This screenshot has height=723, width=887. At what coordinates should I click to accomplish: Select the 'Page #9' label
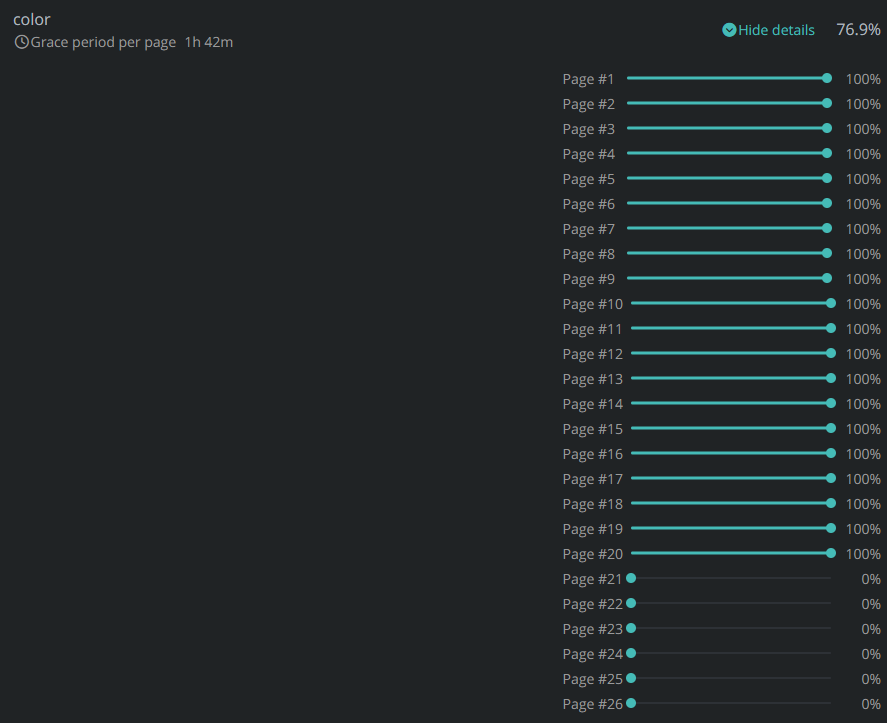tap(588, 279)
